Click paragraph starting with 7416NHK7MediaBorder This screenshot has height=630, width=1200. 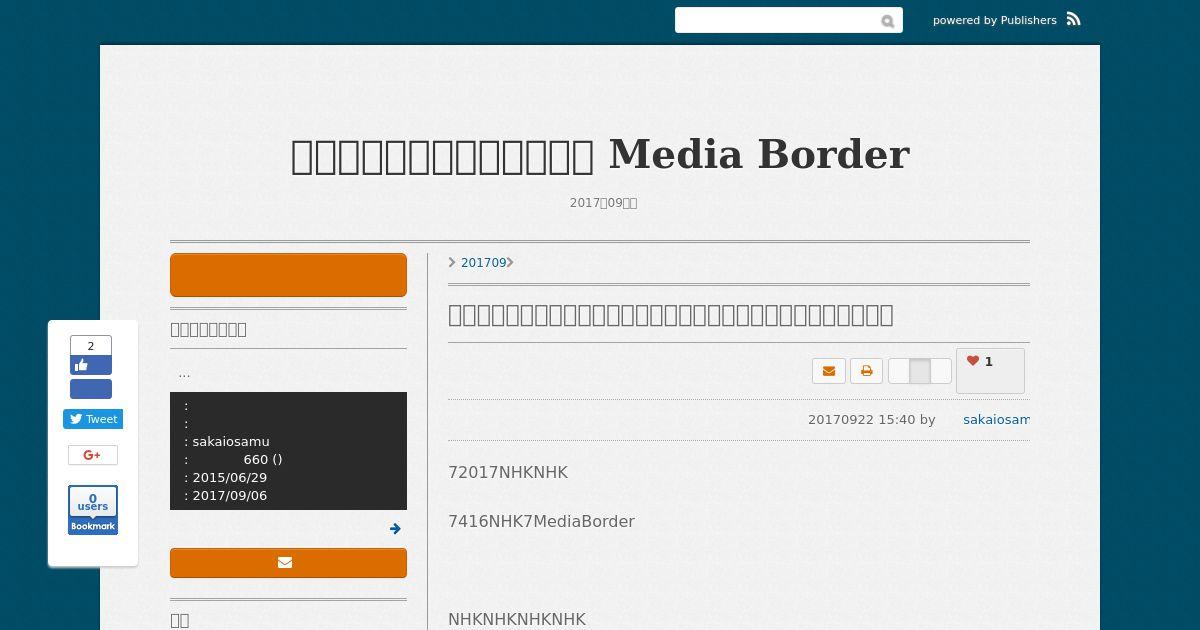click(x=541, y=521)
